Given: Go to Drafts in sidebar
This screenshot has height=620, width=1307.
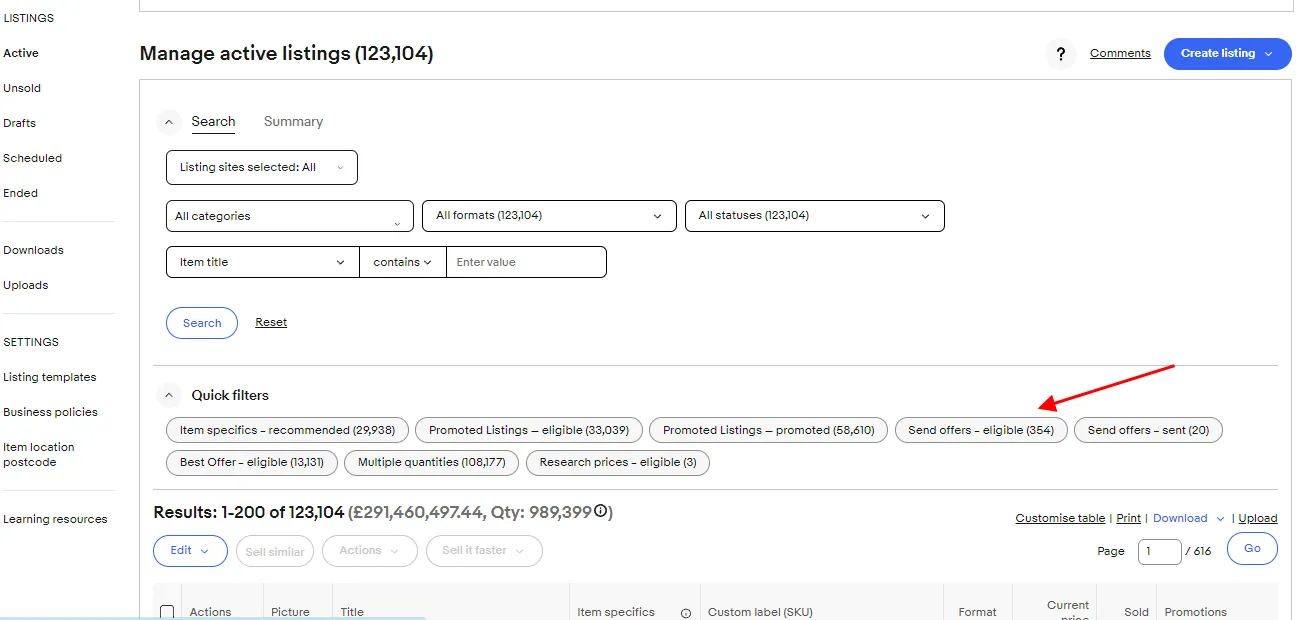Looking at the screenshot, I should click(x=20, y=123).
